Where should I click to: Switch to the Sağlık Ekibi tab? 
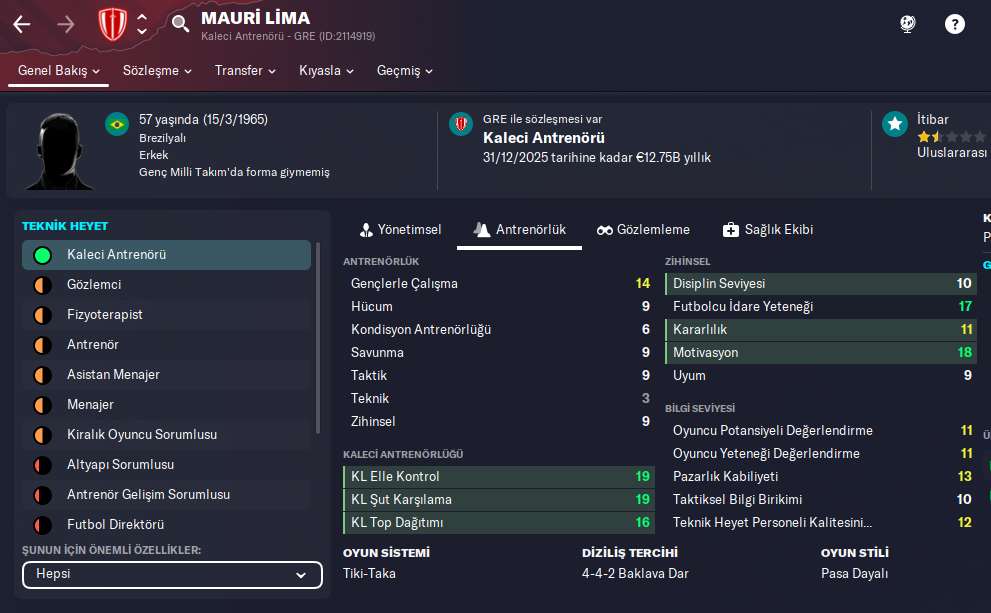(768, 230)
